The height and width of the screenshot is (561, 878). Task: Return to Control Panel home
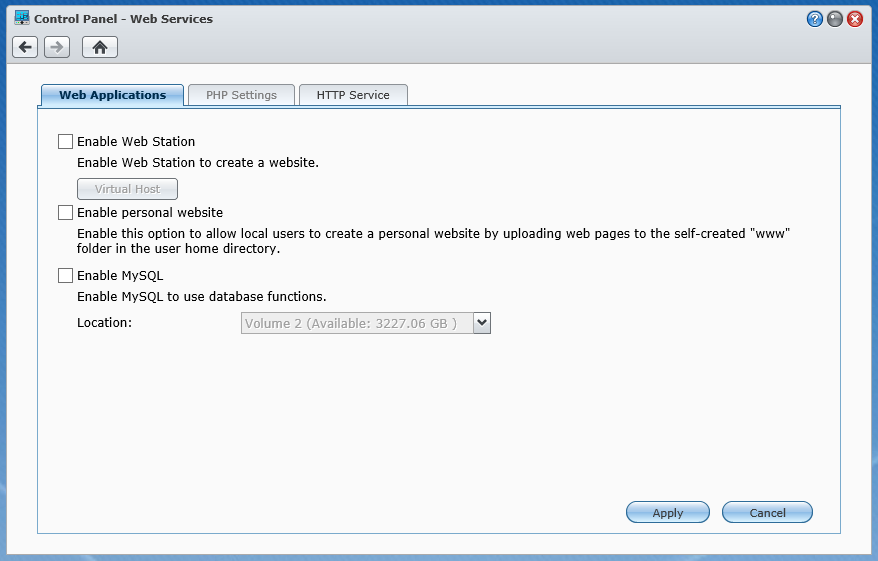click(100, 47)
